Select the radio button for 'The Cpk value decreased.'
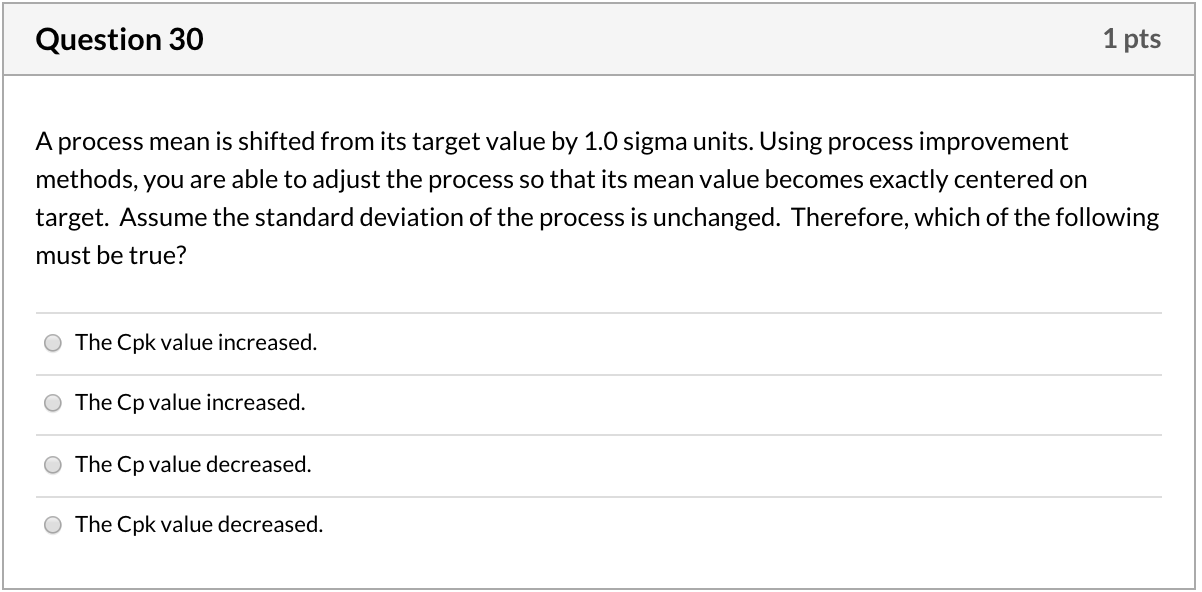This screenshot has width=1202, height=592. 52,524
